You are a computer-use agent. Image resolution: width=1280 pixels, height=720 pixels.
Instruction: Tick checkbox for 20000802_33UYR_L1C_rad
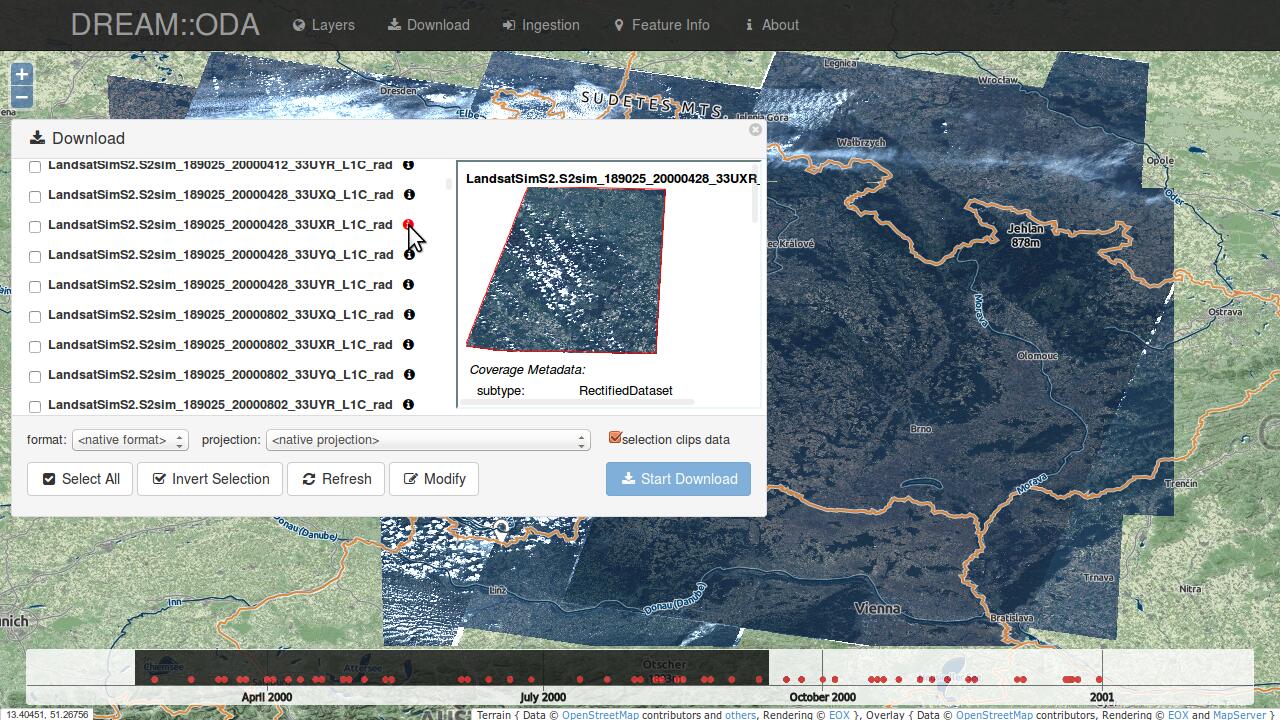(x=35, y=406)
